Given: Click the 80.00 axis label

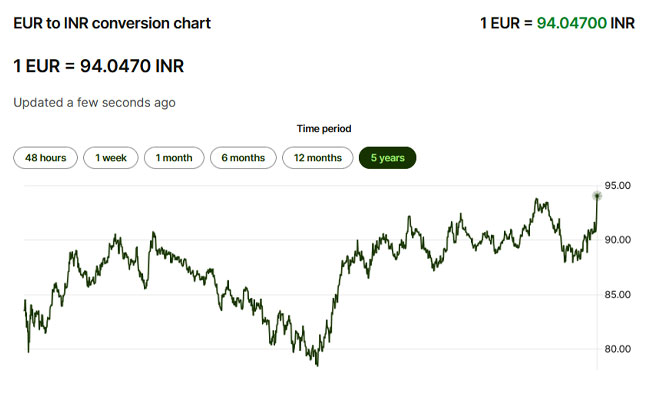Looking at the screenshot, I should pos(617,349).
